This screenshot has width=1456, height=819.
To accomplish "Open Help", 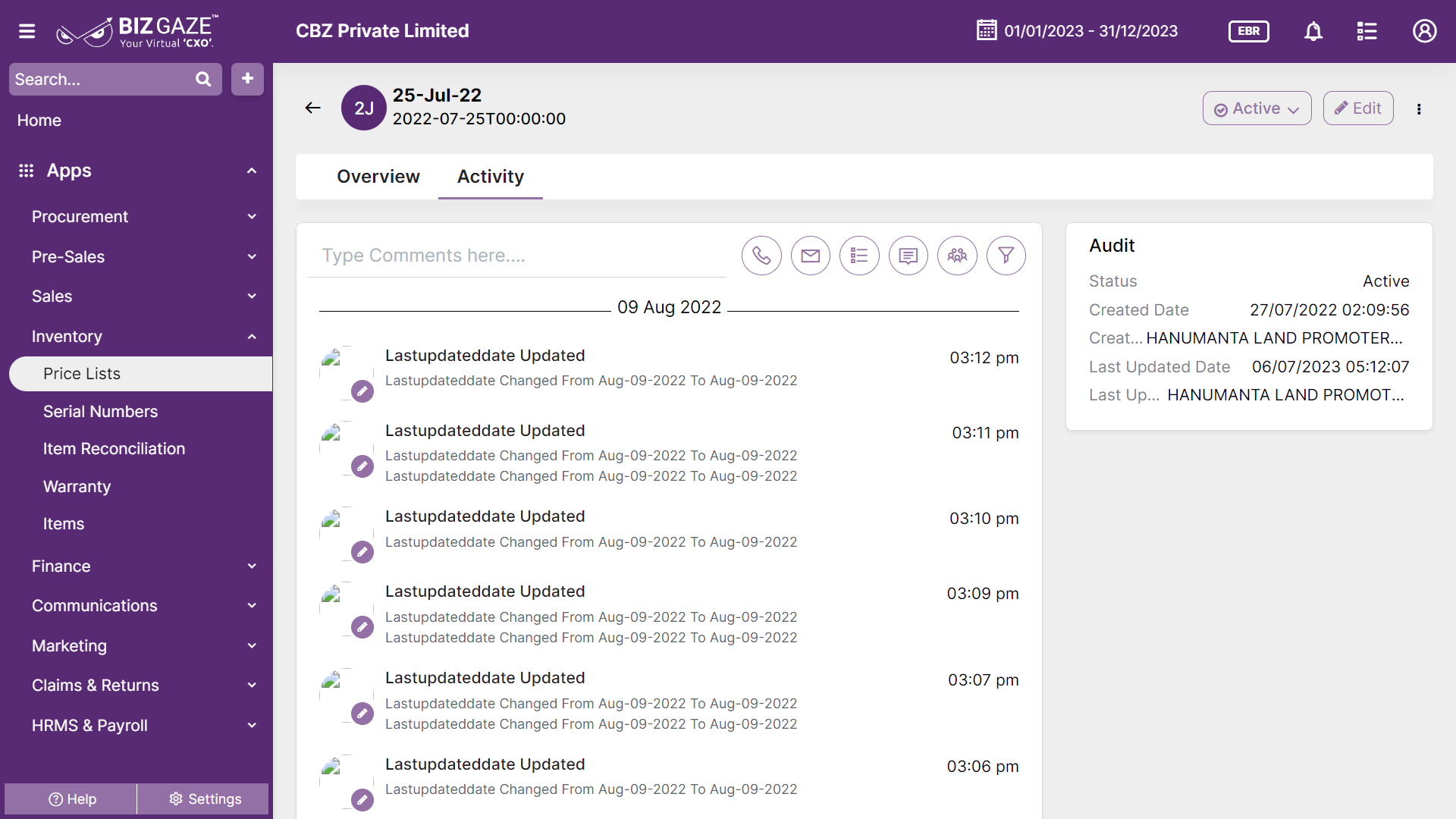I will pyautogui.click(x=71, y=799).
